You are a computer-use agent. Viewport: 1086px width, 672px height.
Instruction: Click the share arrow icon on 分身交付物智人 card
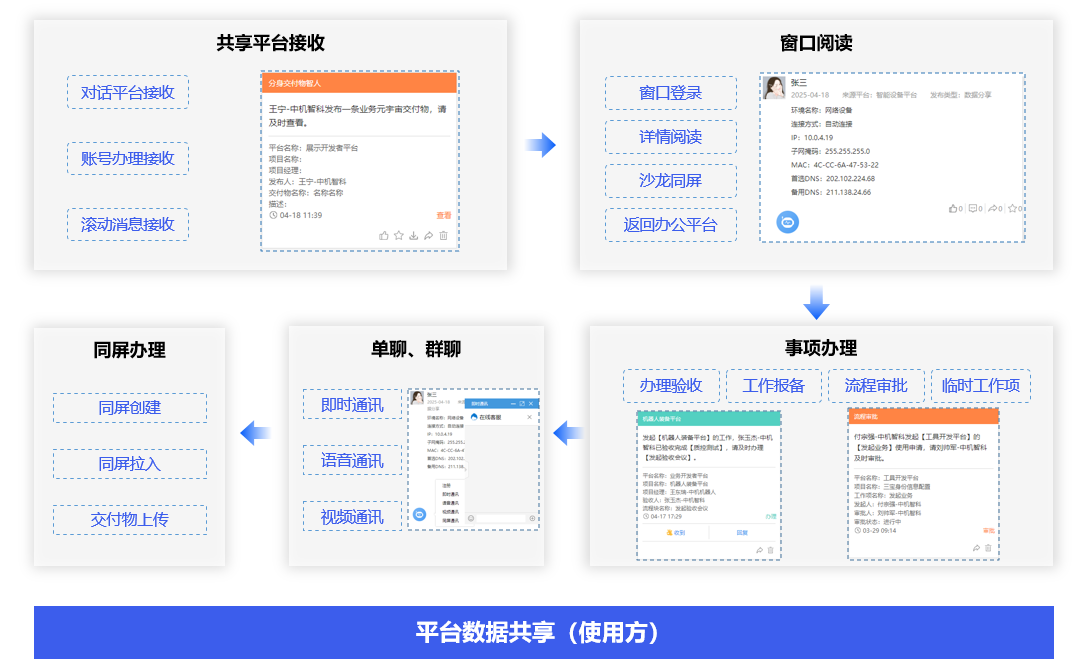[x=429, y=236]
